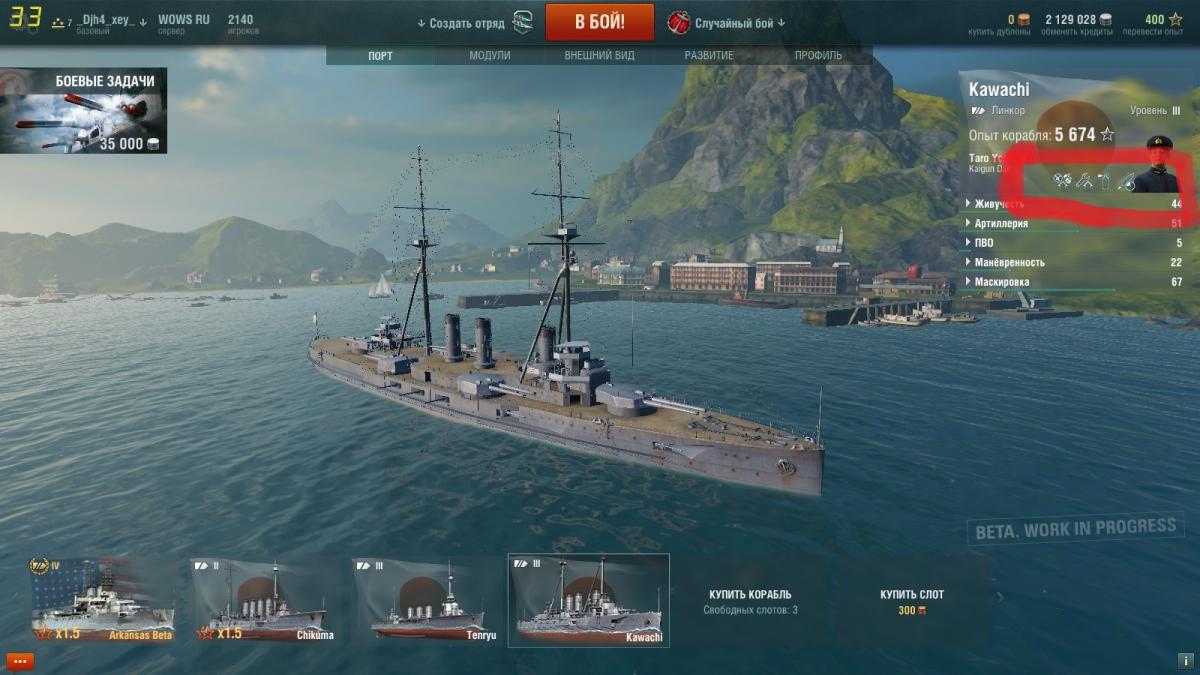Click the doubloons coin icon (купить дублоны)
The image size is (1200, 675).
(1024, 19)
